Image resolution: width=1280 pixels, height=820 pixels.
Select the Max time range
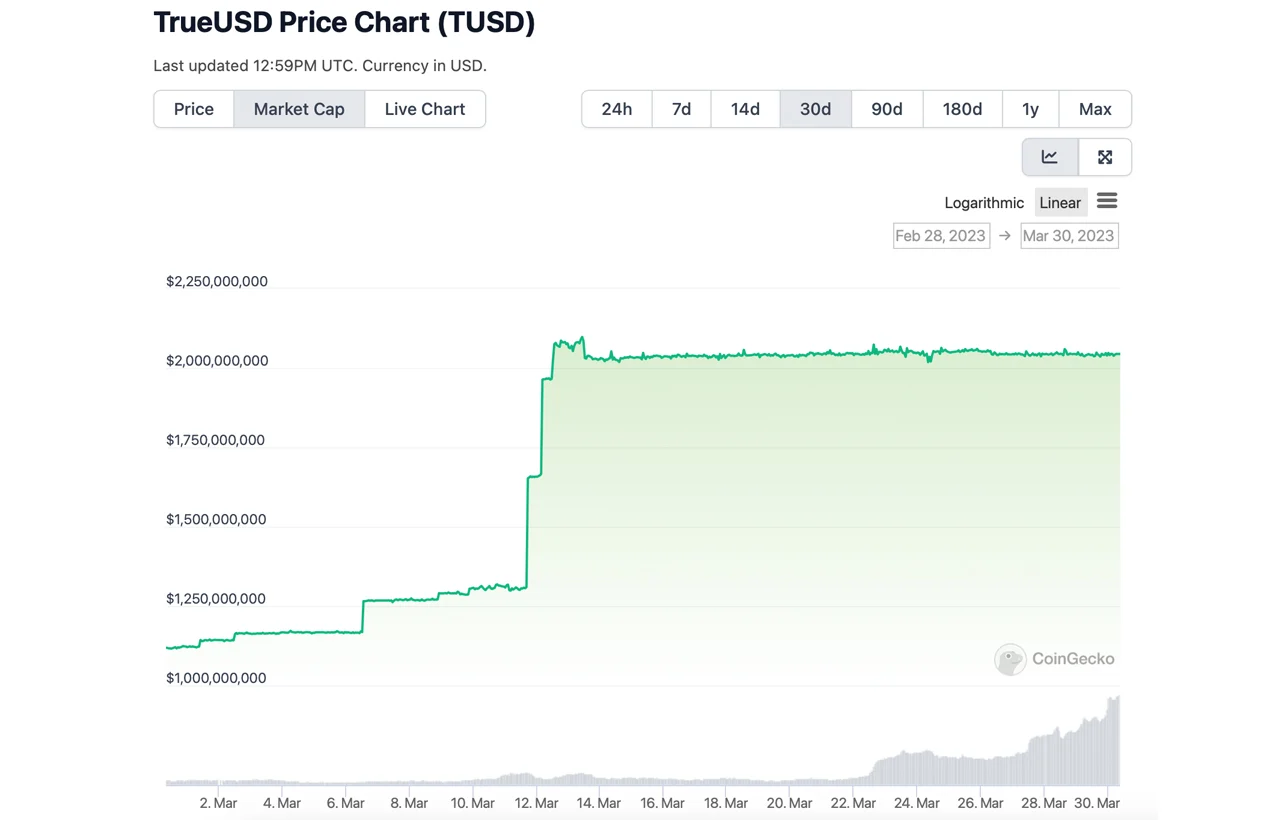coord(1095,109)
